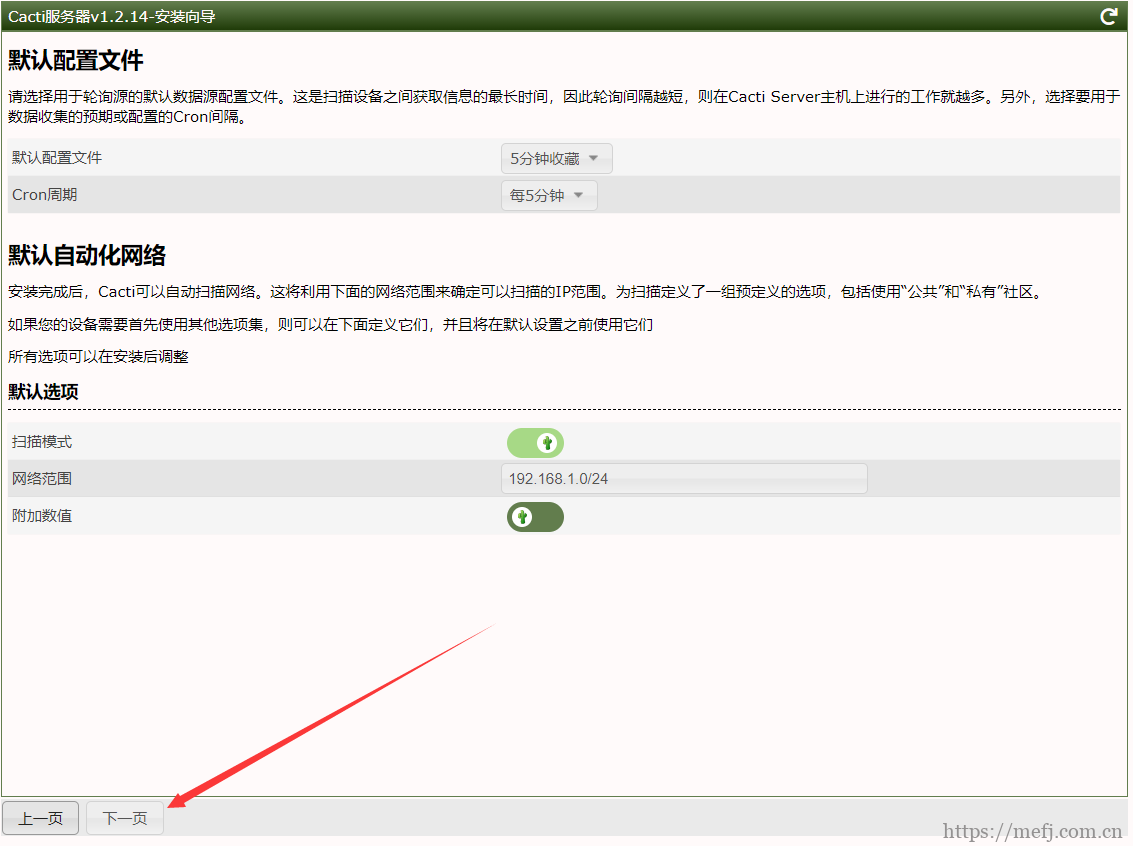Click the Cacti服务器v1.2.14-安装向导 title text

click(x=112, y=17)
